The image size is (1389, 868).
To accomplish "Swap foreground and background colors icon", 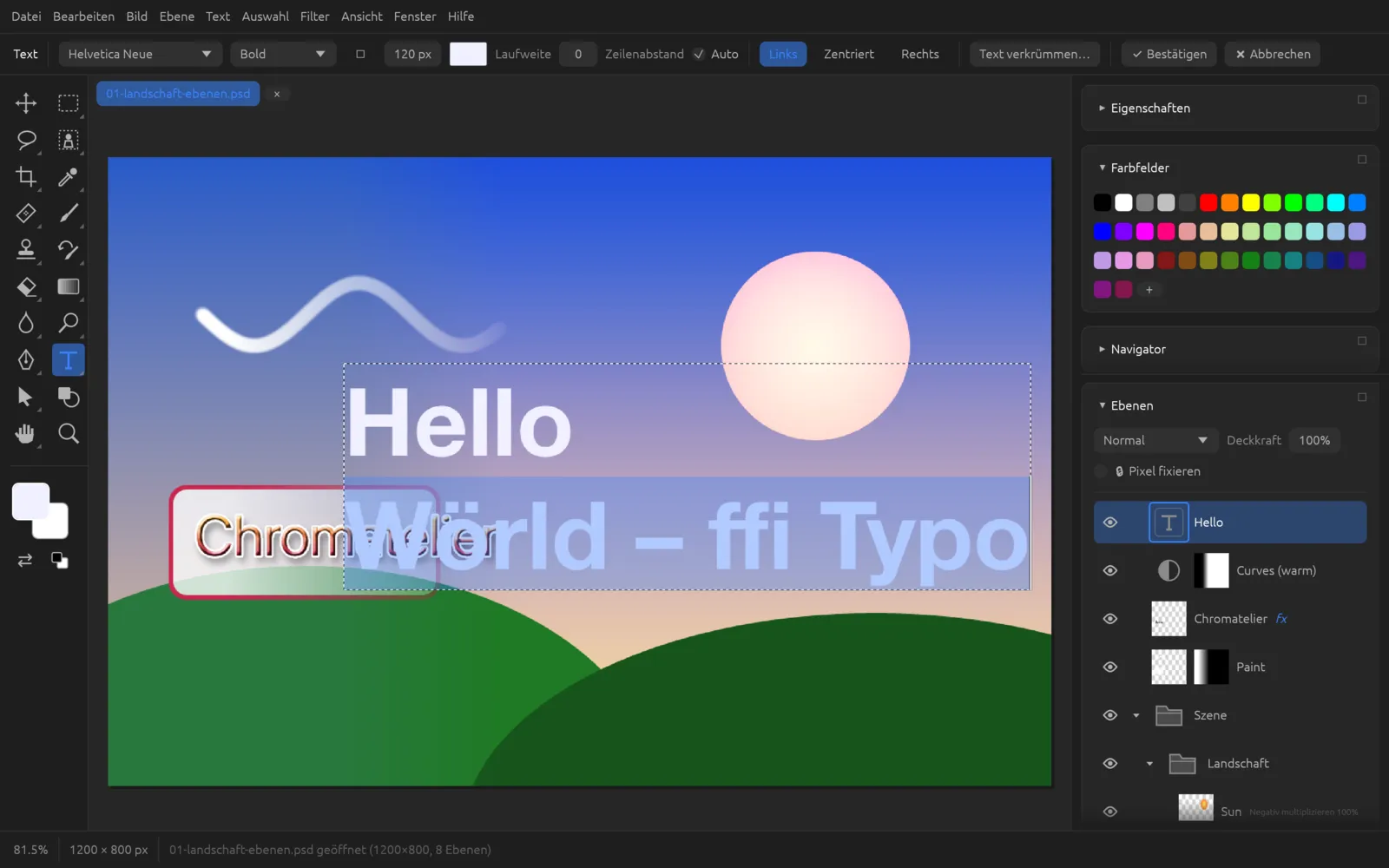I will point(25,561).
